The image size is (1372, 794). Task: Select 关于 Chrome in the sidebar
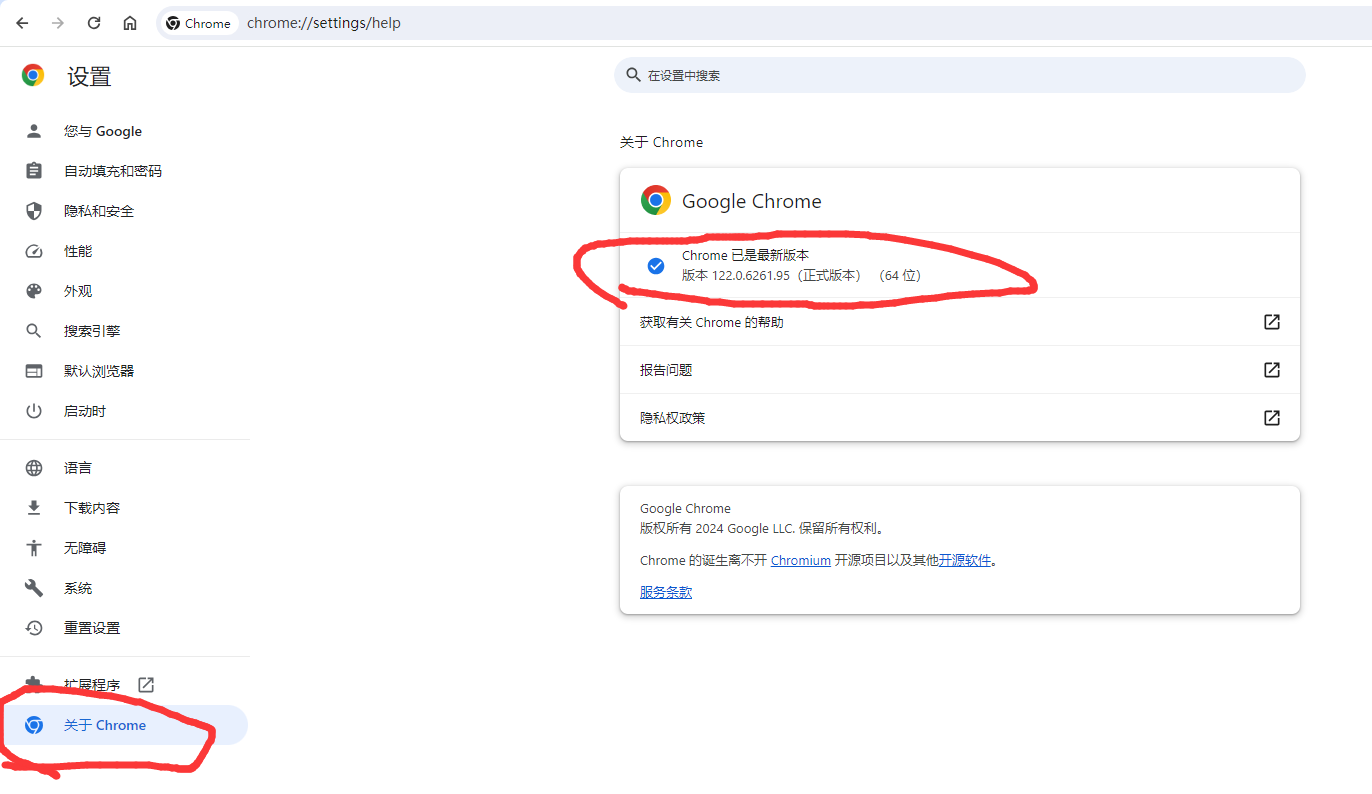point(124,725)
